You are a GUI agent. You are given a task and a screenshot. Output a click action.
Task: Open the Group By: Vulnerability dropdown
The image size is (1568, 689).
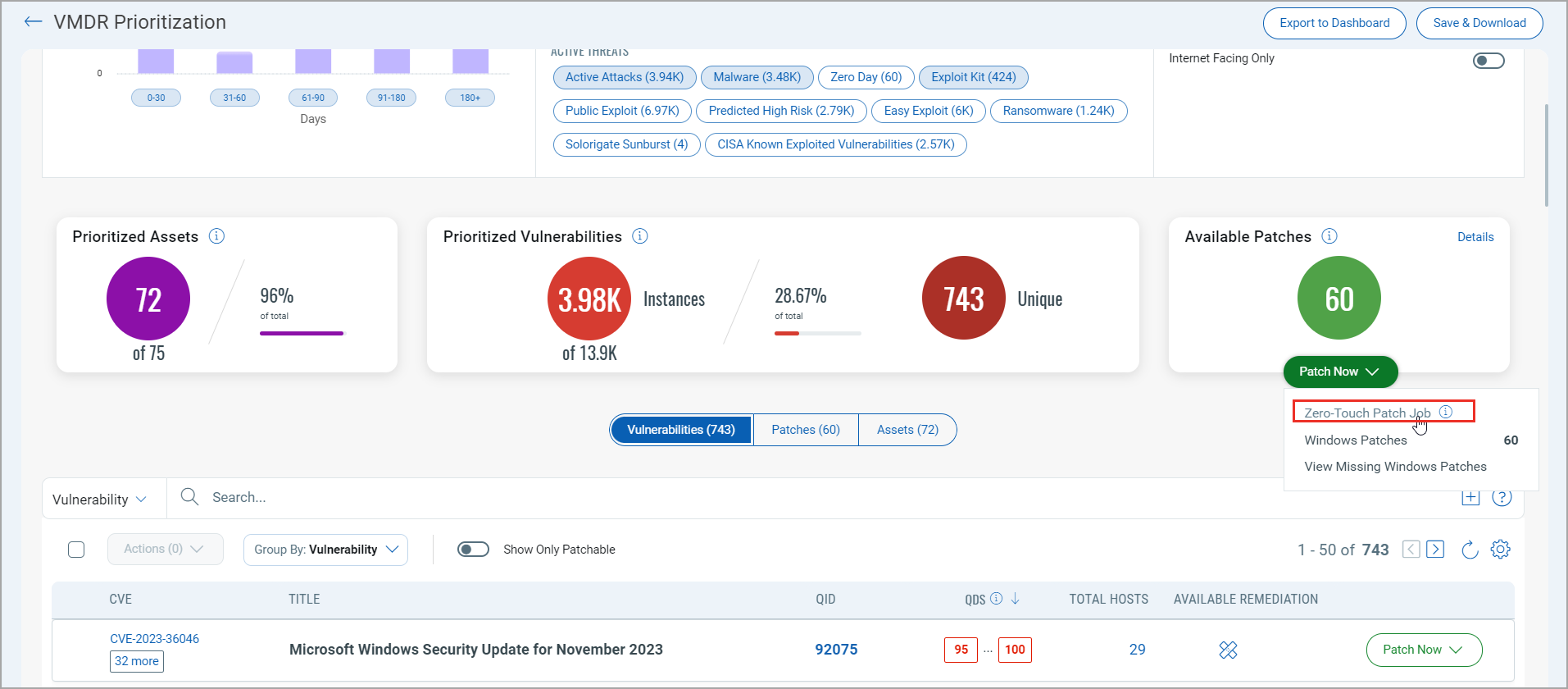pos(325,550)
